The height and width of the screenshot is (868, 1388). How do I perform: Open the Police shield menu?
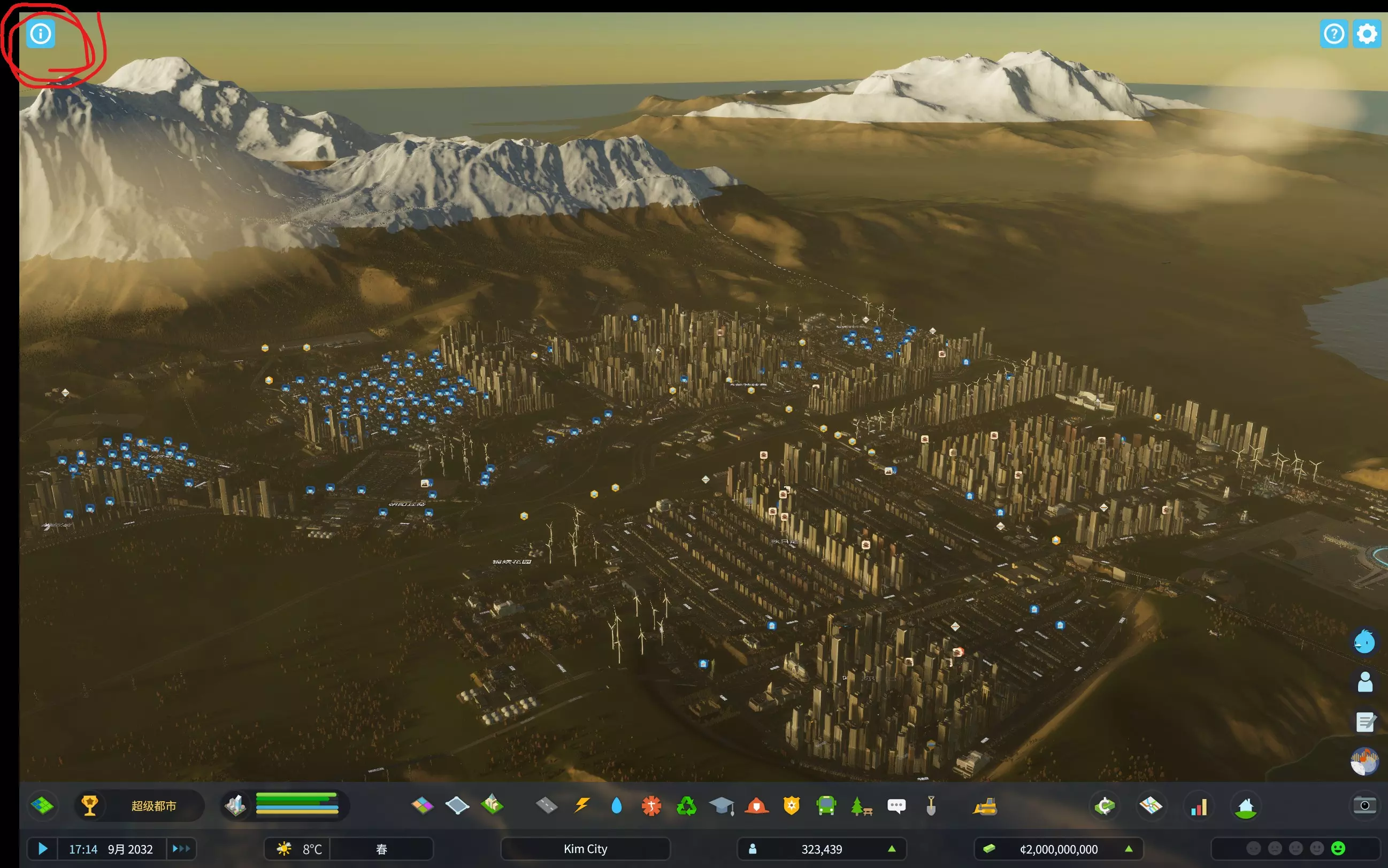tap(791, 805)
